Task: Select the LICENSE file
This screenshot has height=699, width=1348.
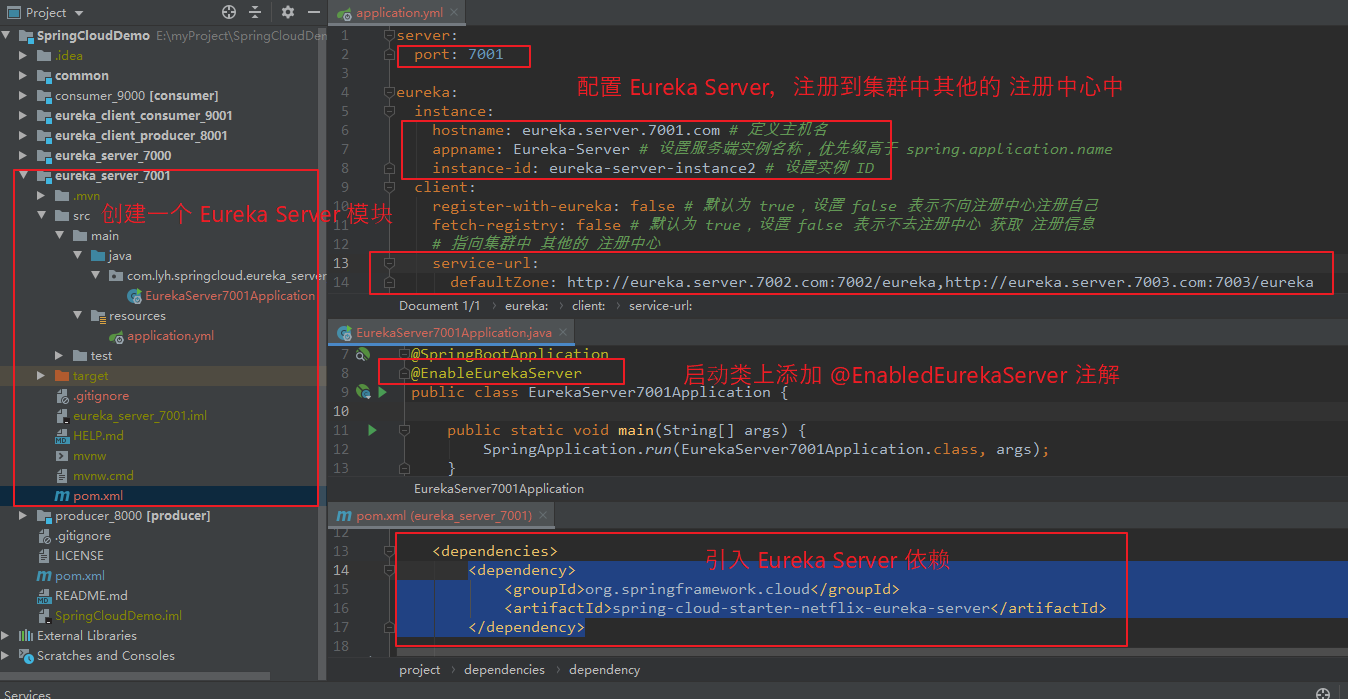Action: [79, 555]
